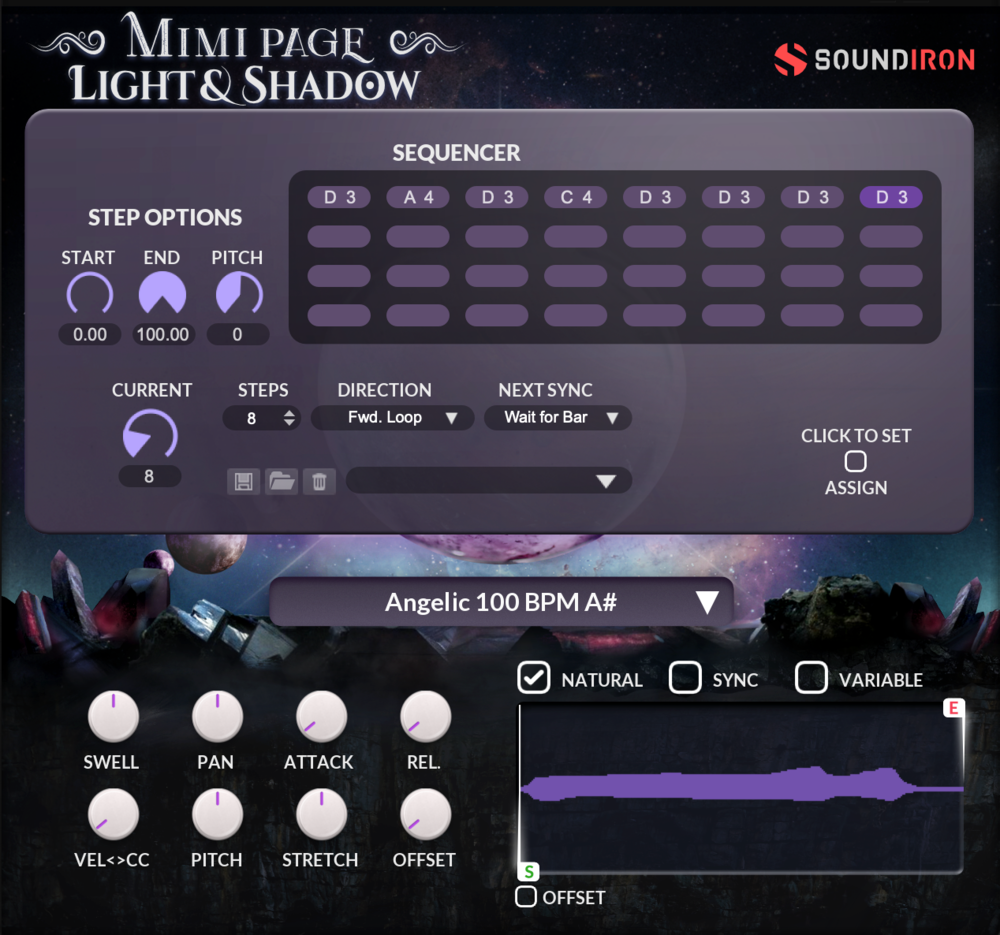Click the START value field showing 0.00
The image size is (1000, 935).
point(90,334)
